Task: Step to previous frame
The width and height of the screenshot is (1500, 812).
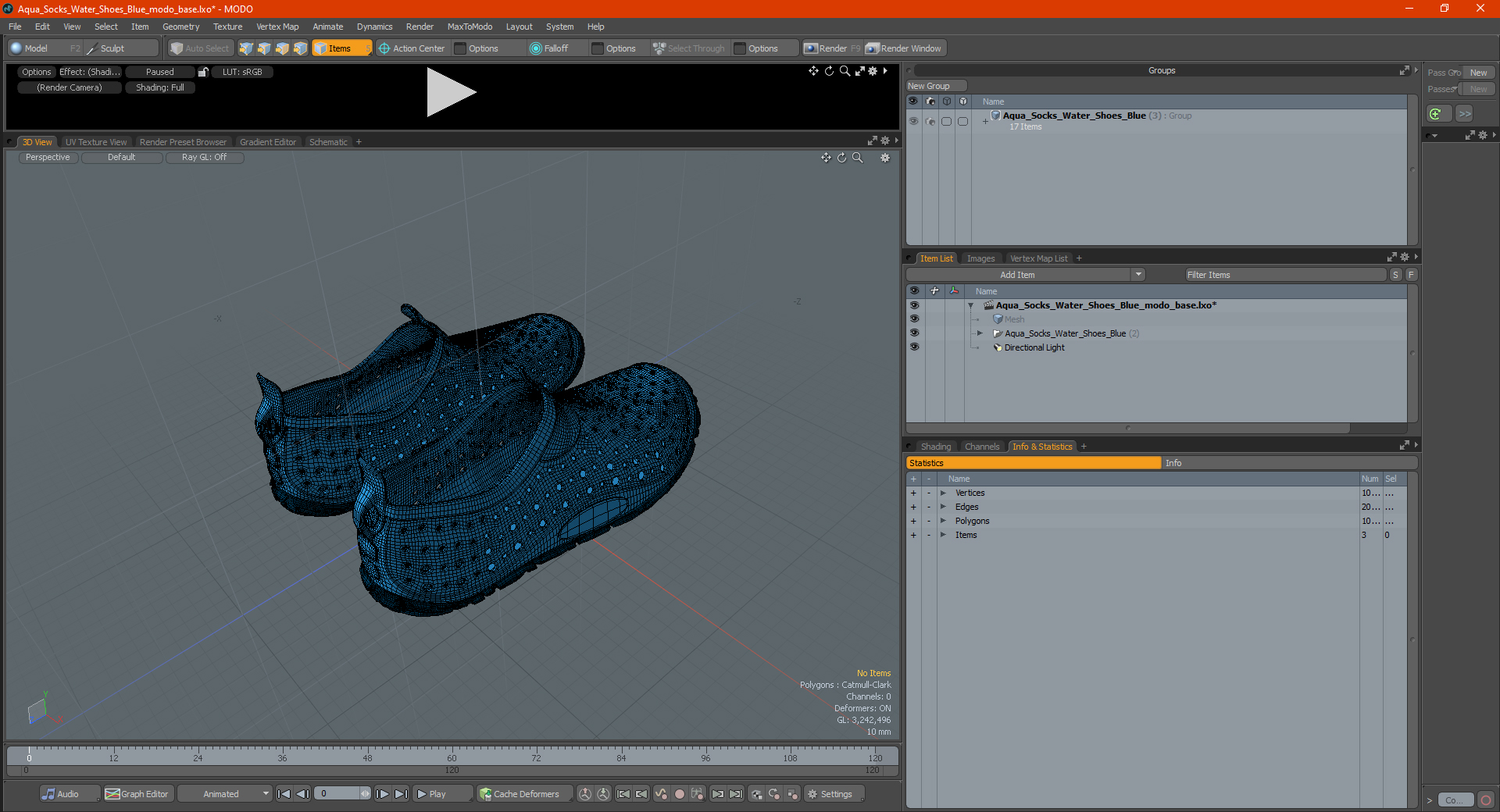Action: 303,794
